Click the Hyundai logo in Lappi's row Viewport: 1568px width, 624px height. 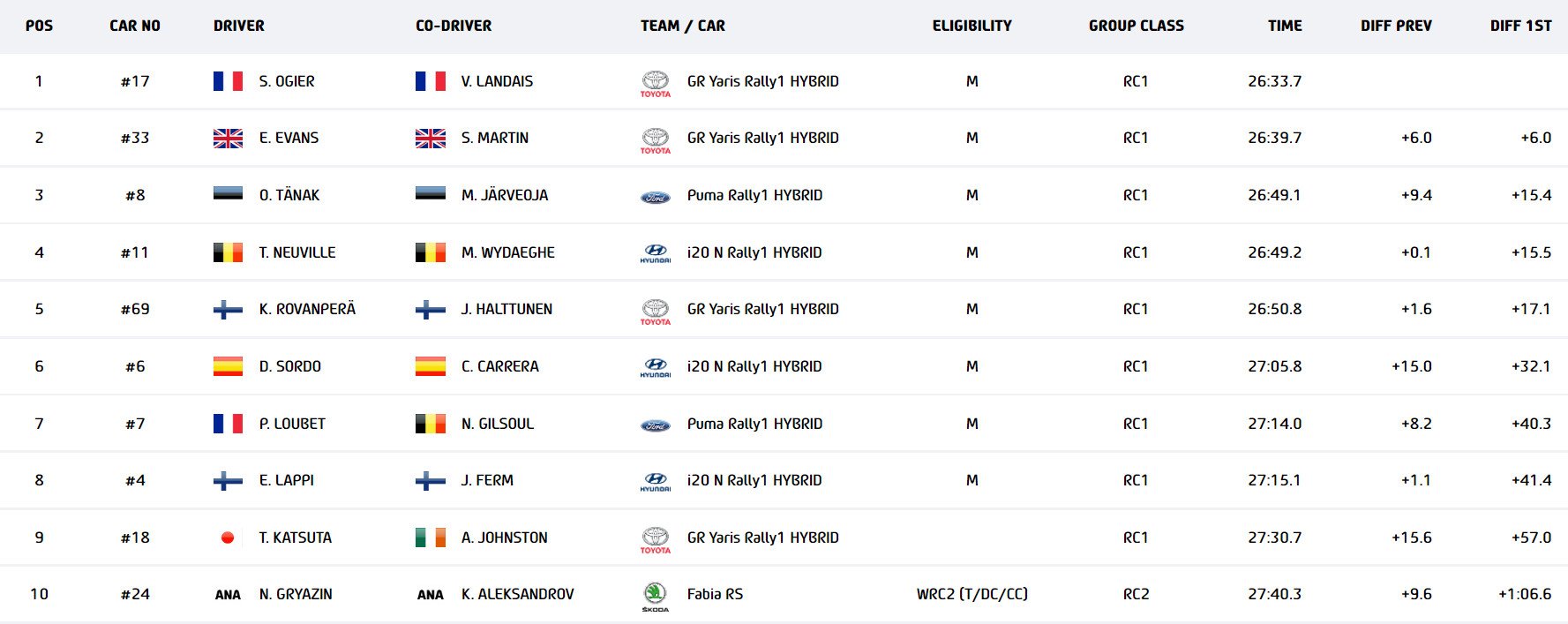coord(655,482)
